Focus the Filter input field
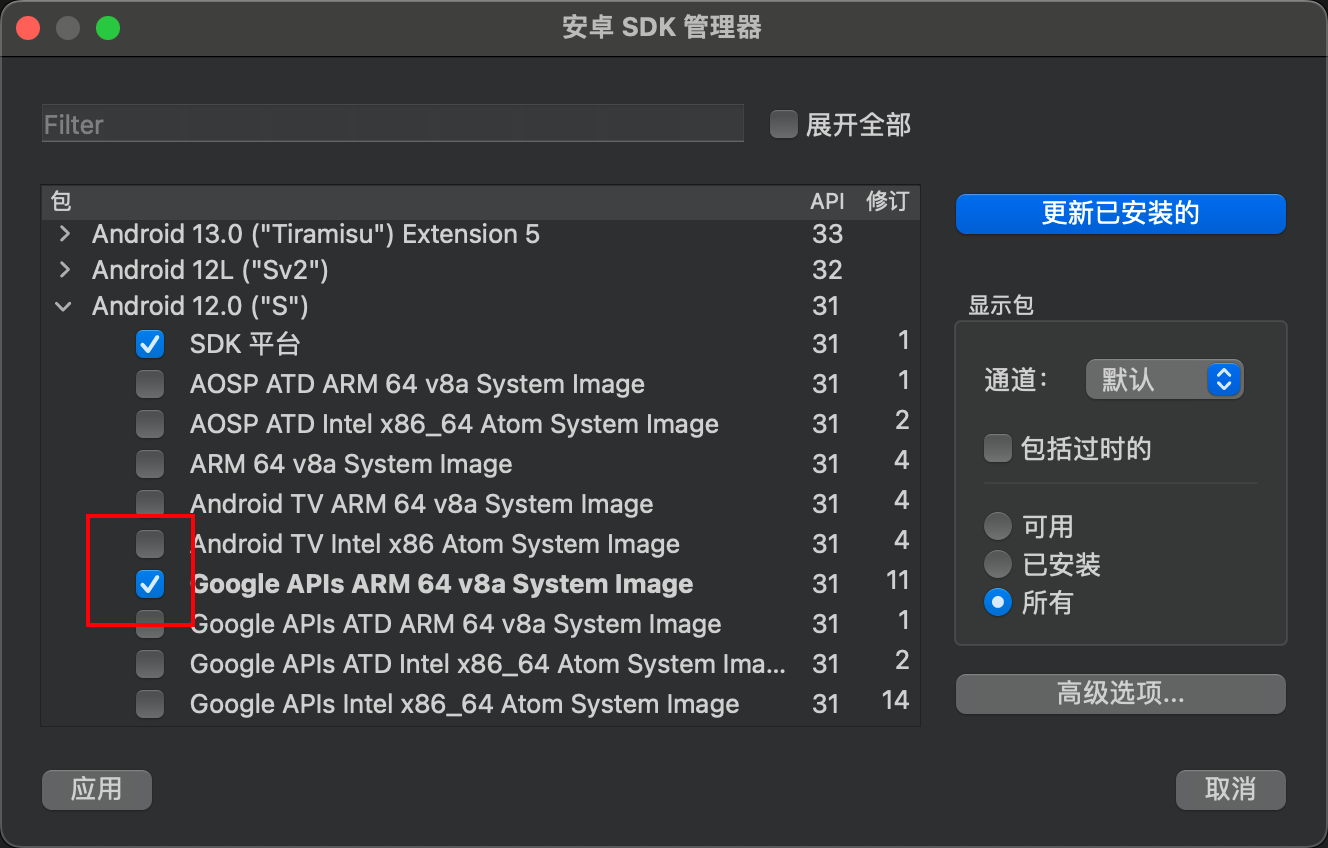Image resolution: width=1328 pixels, height=848 pixels. tap(393, 124)
